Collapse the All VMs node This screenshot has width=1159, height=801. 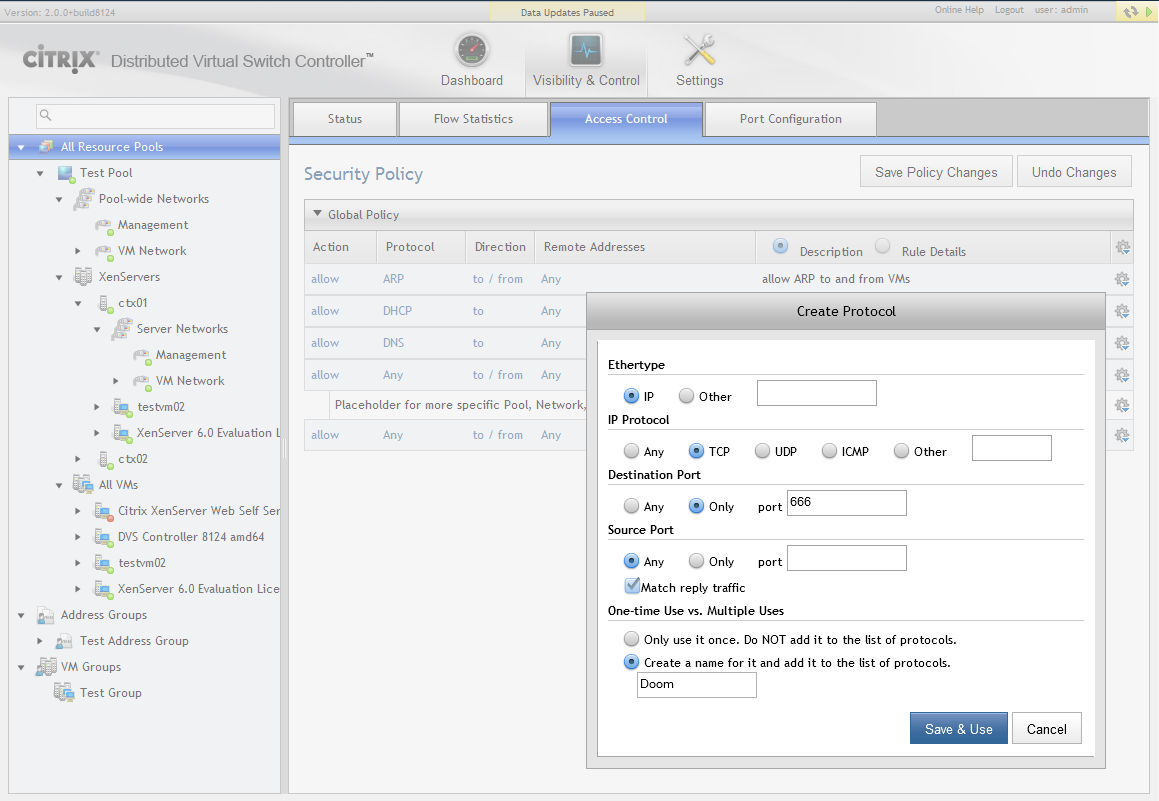59,485
